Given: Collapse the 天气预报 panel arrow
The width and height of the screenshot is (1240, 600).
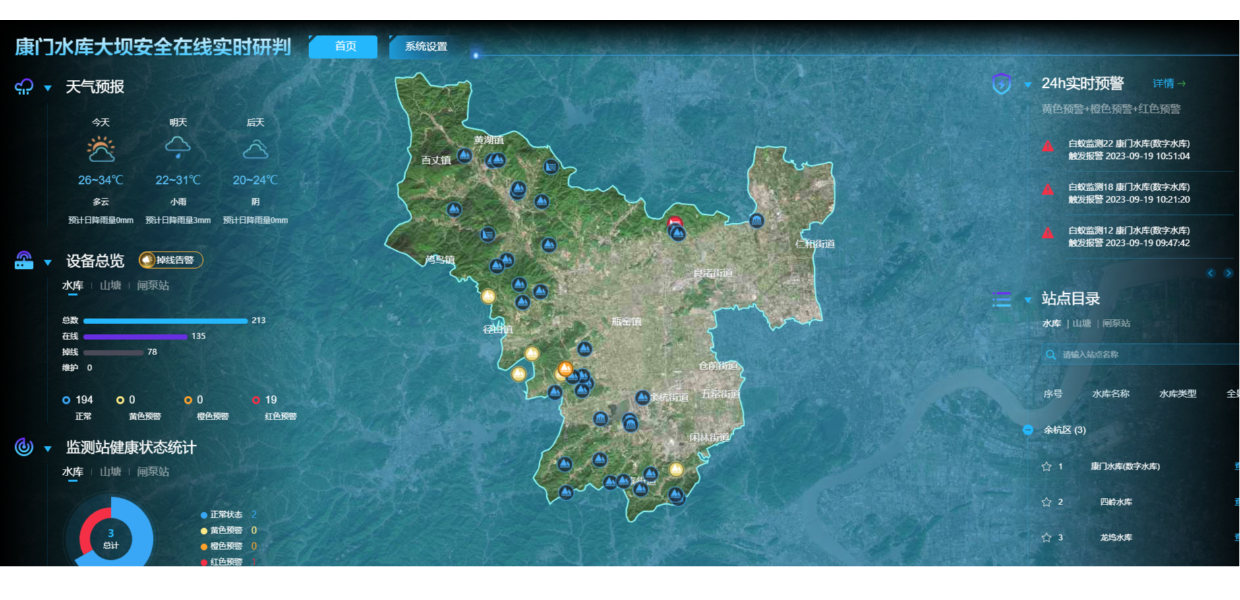Looking at the screenshot, I should click(48, 88).
